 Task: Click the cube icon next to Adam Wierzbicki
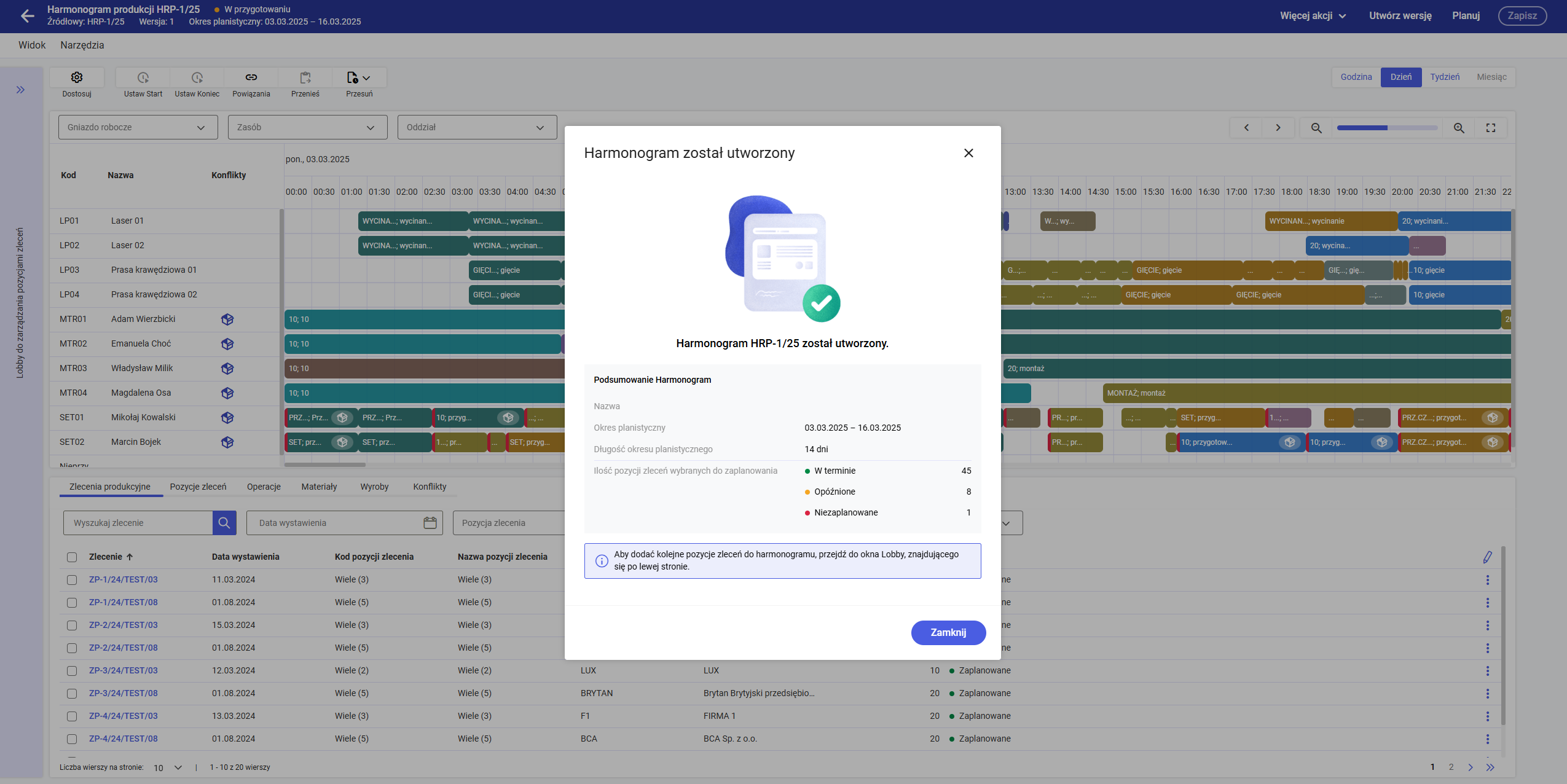point(227,319)
